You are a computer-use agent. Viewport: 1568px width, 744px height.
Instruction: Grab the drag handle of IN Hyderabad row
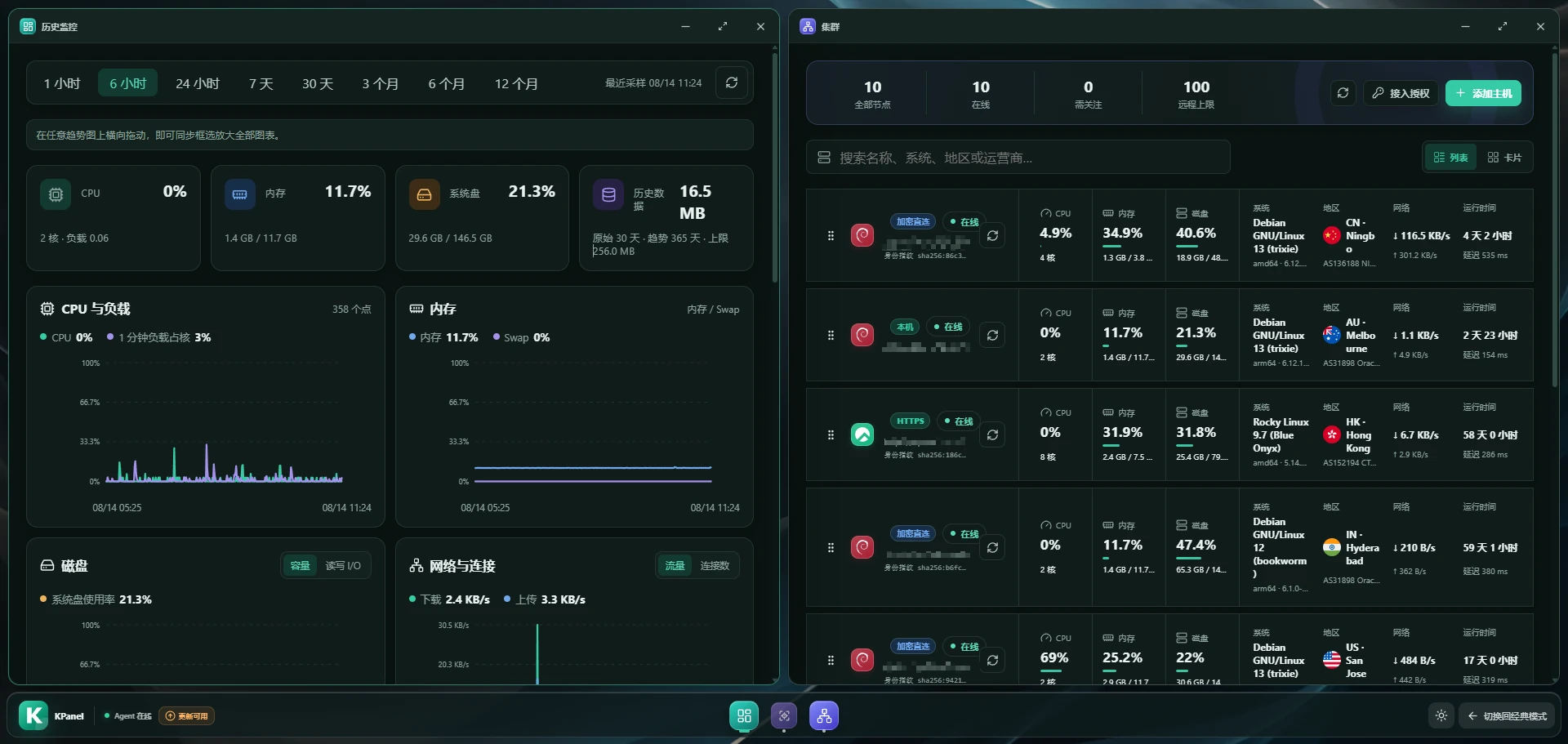831,548
